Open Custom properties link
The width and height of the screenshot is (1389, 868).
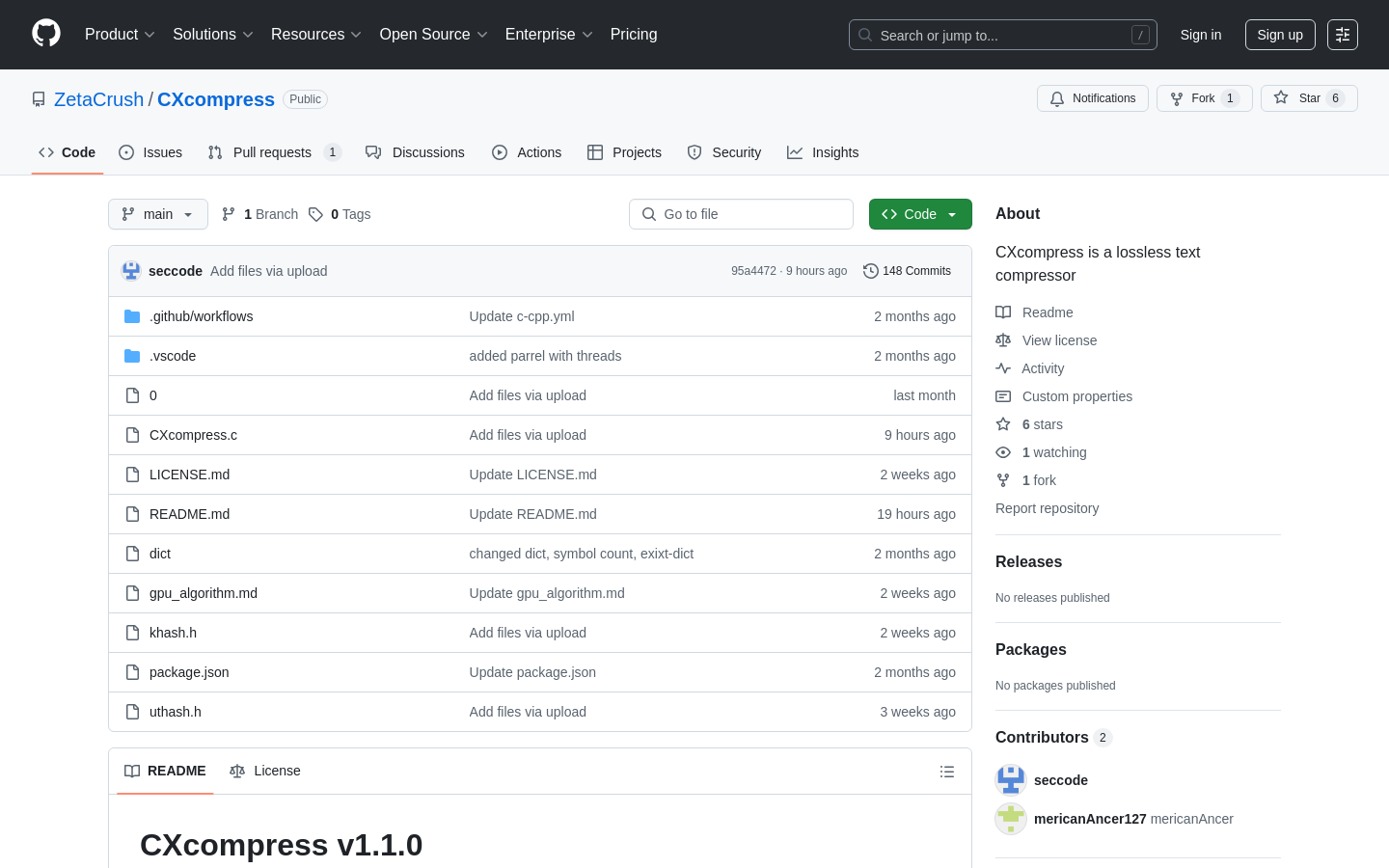pyautogui.click(x=1064, y=396)
